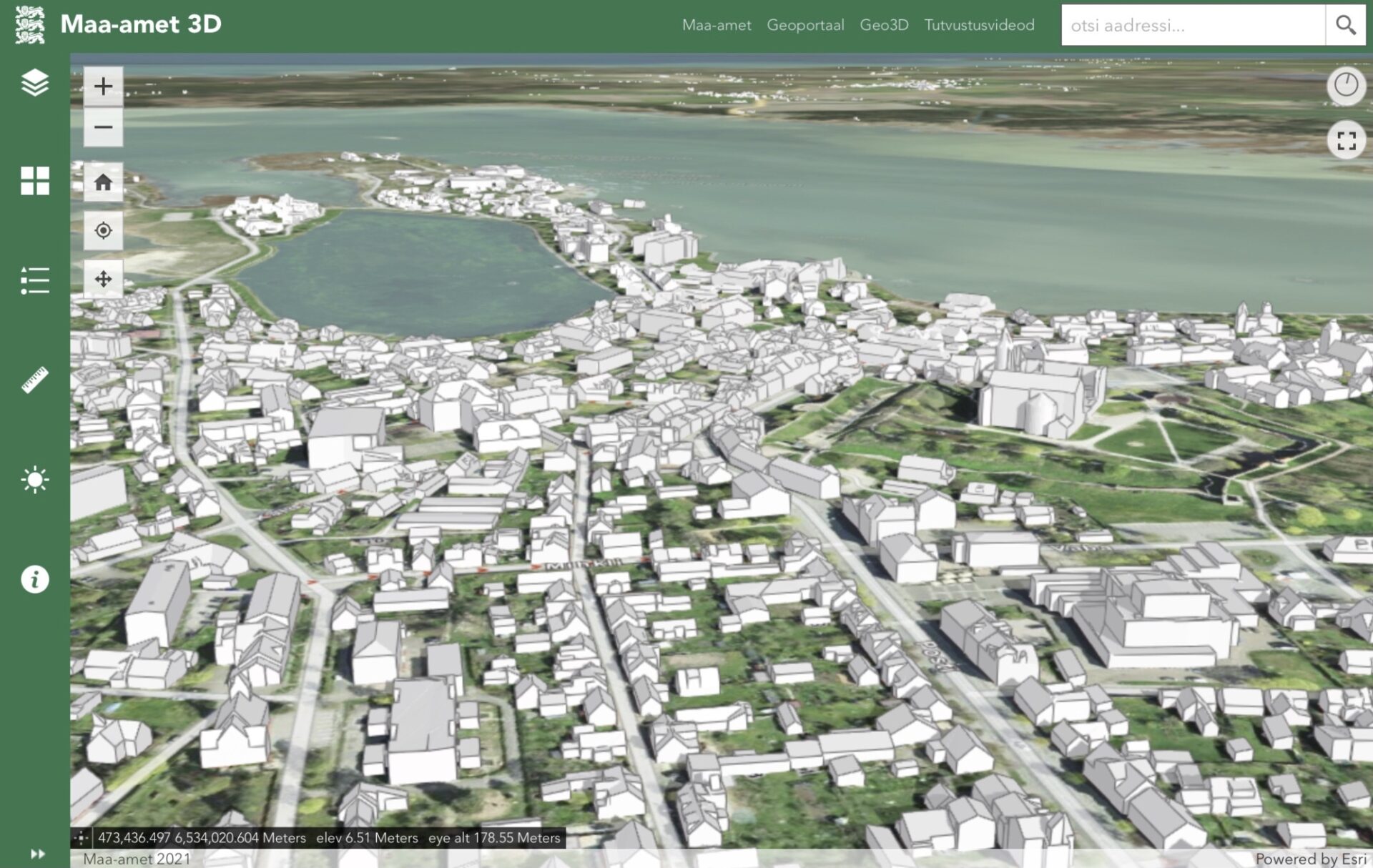Zoom out with the minus button

(x=103, y=127)
